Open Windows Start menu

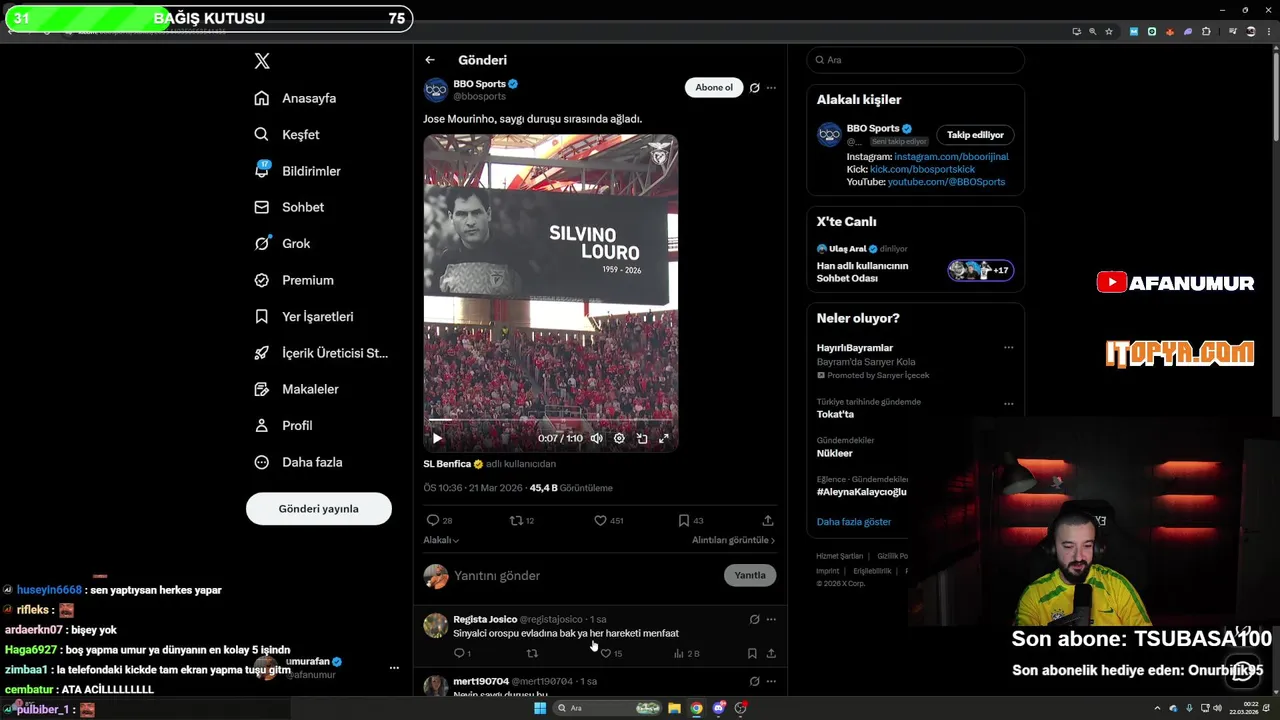tap(540, 708)
